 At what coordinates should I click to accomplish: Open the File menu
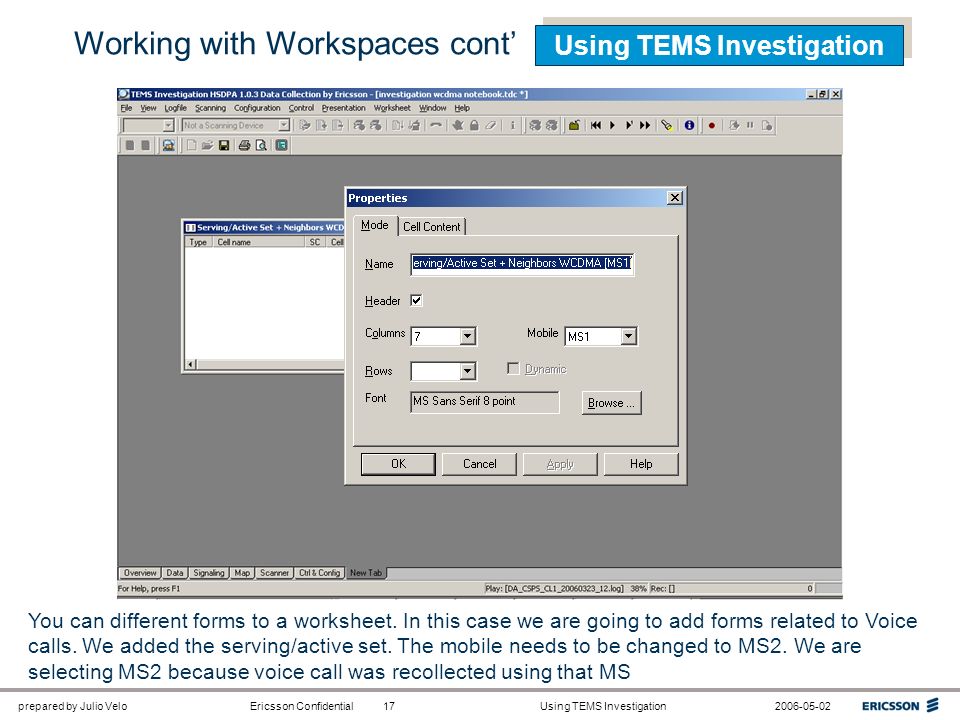(x=127, y=108)
